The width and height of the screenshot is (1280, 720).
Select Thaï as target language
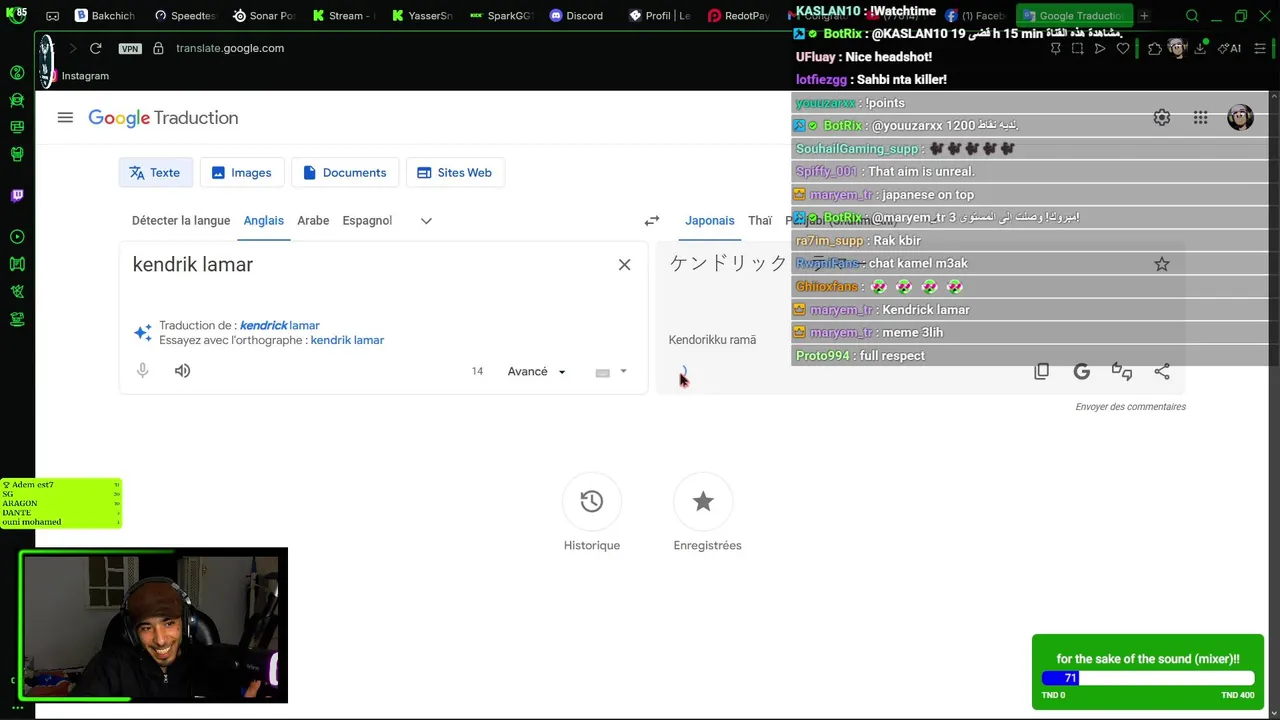(760, 221)
